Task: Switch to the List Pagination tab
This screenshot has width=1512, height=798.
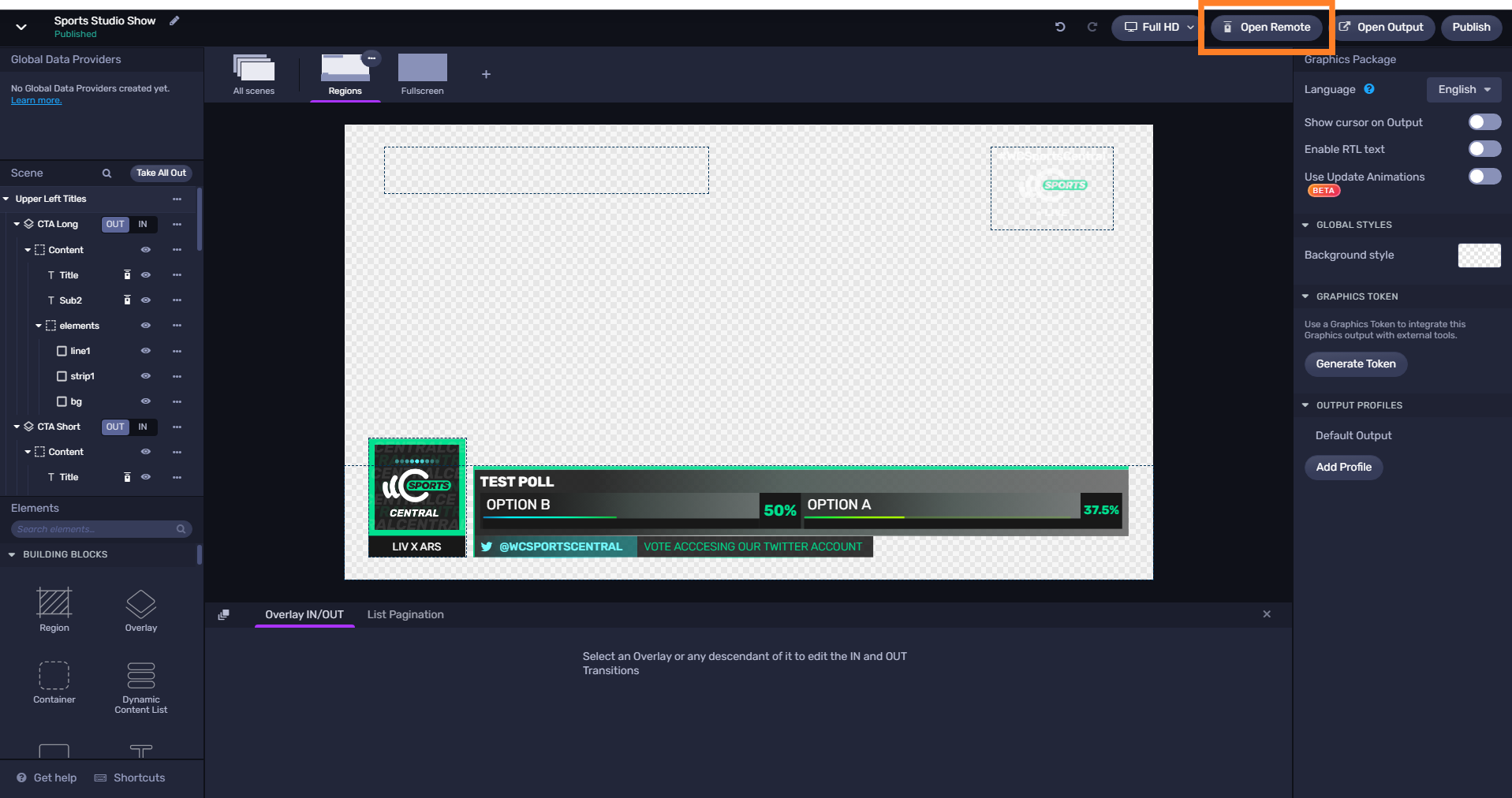Action: [x=405, y=614]
